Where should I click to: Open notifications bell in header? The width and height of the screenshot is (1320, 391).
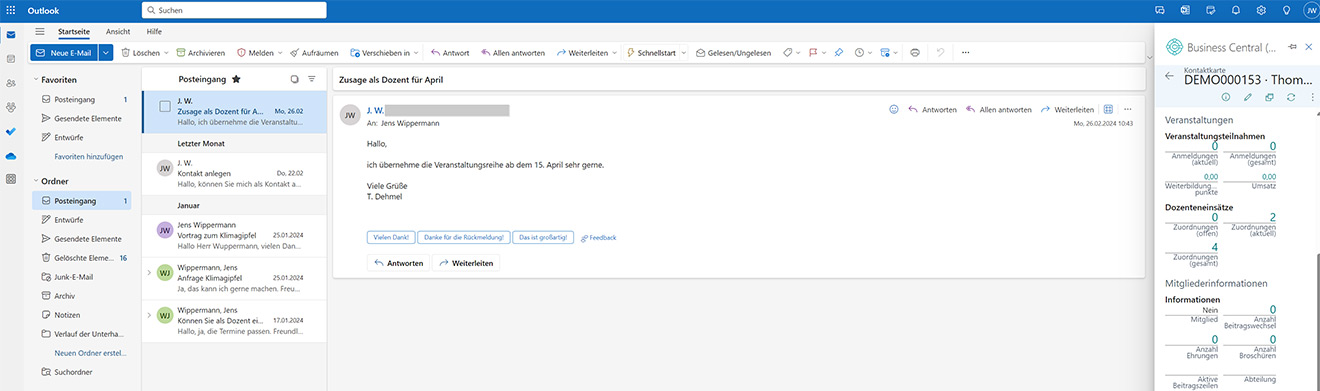coord(1236,10)
